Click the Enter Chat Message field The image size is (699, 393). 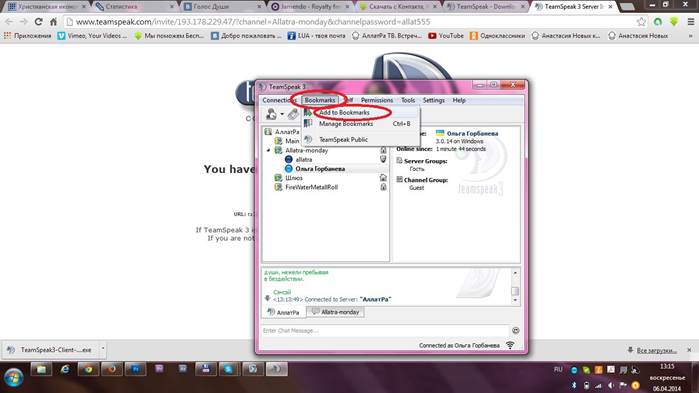(385, 331)
